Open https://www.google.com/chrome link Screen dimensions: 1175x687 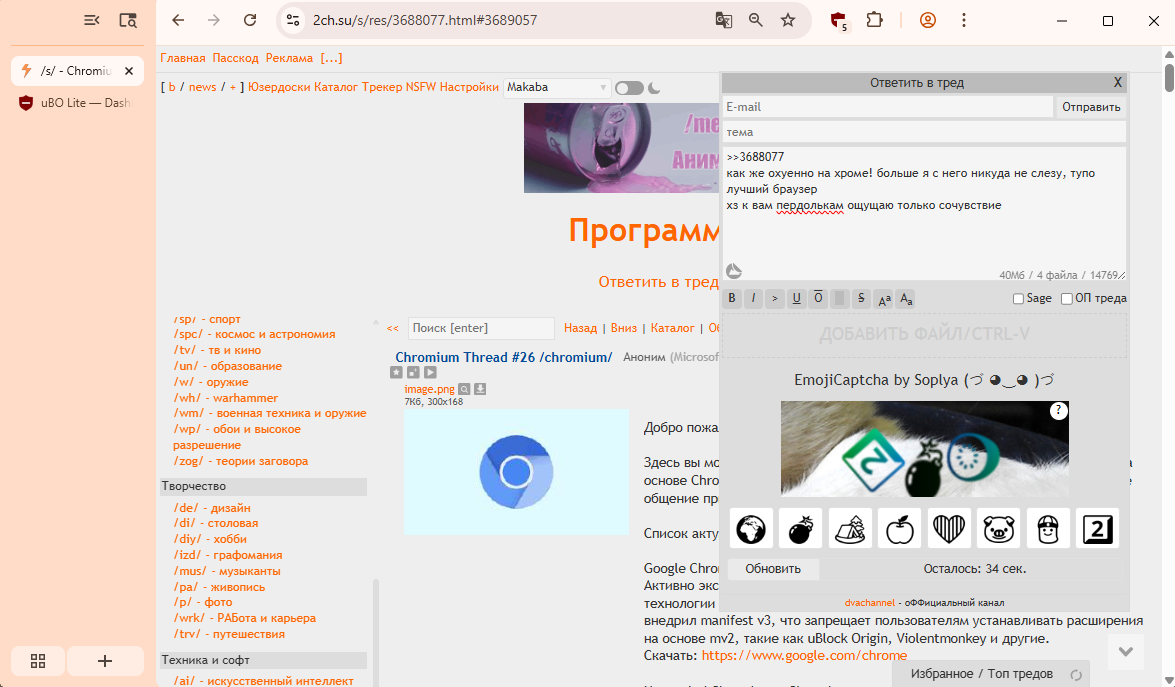click(x=804, y=656)
